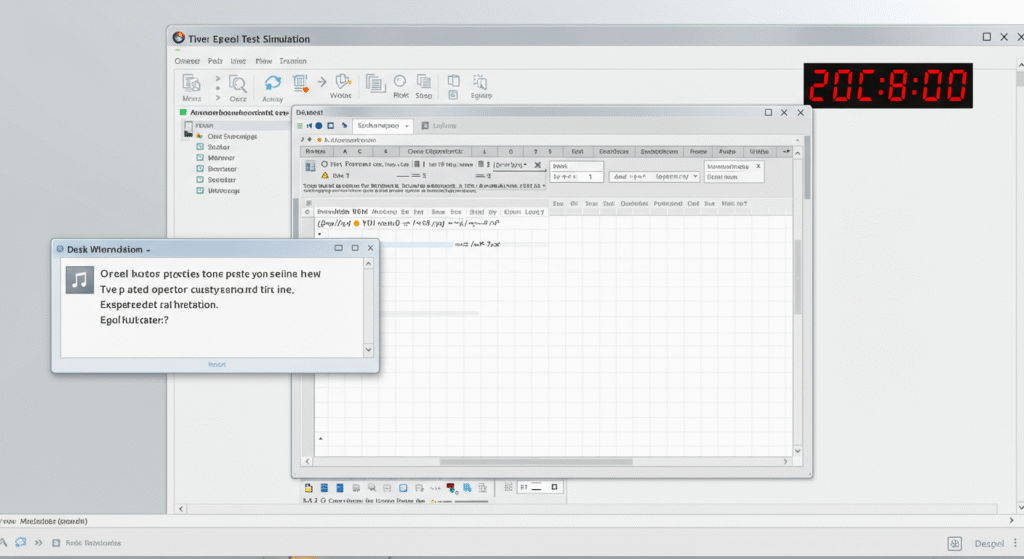Viewport: 1024px width, 559px height.
Task: Select the radio button in the inner panel row
Action: click(324, 163)
